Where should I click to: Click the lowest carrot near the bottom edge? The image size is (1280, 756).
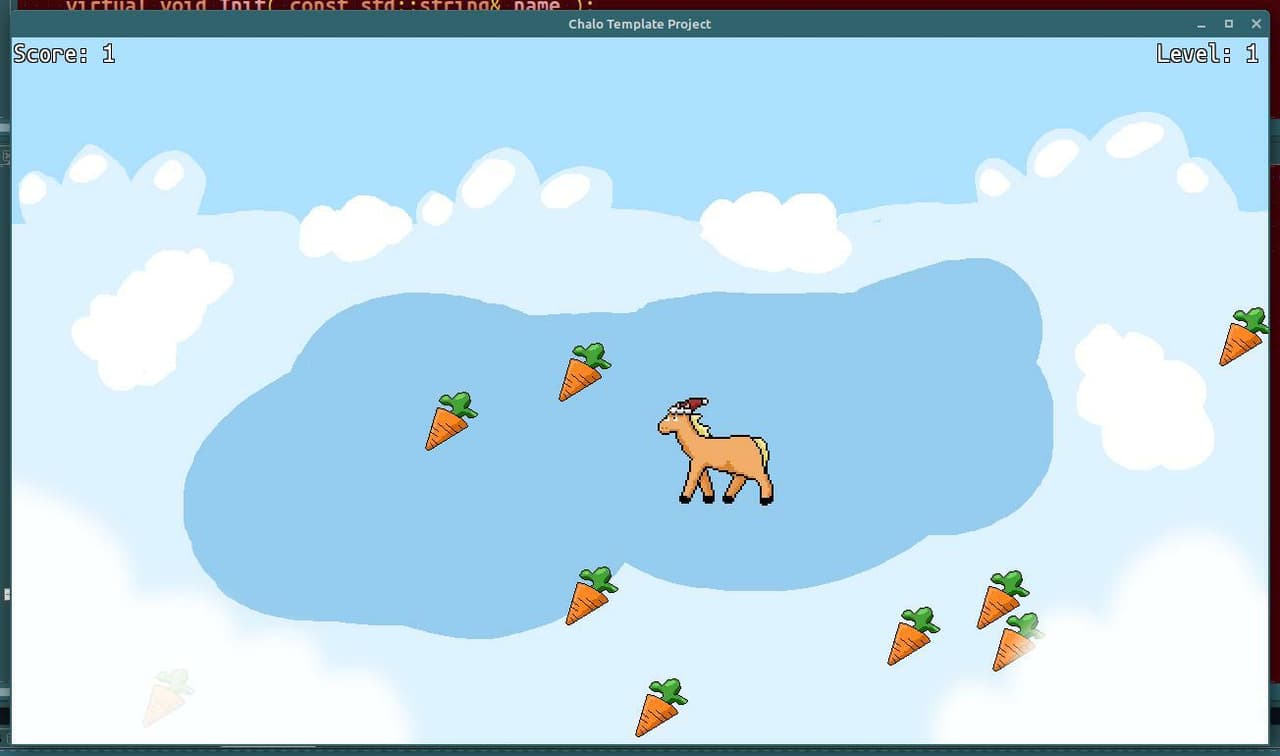pos(661,707)
